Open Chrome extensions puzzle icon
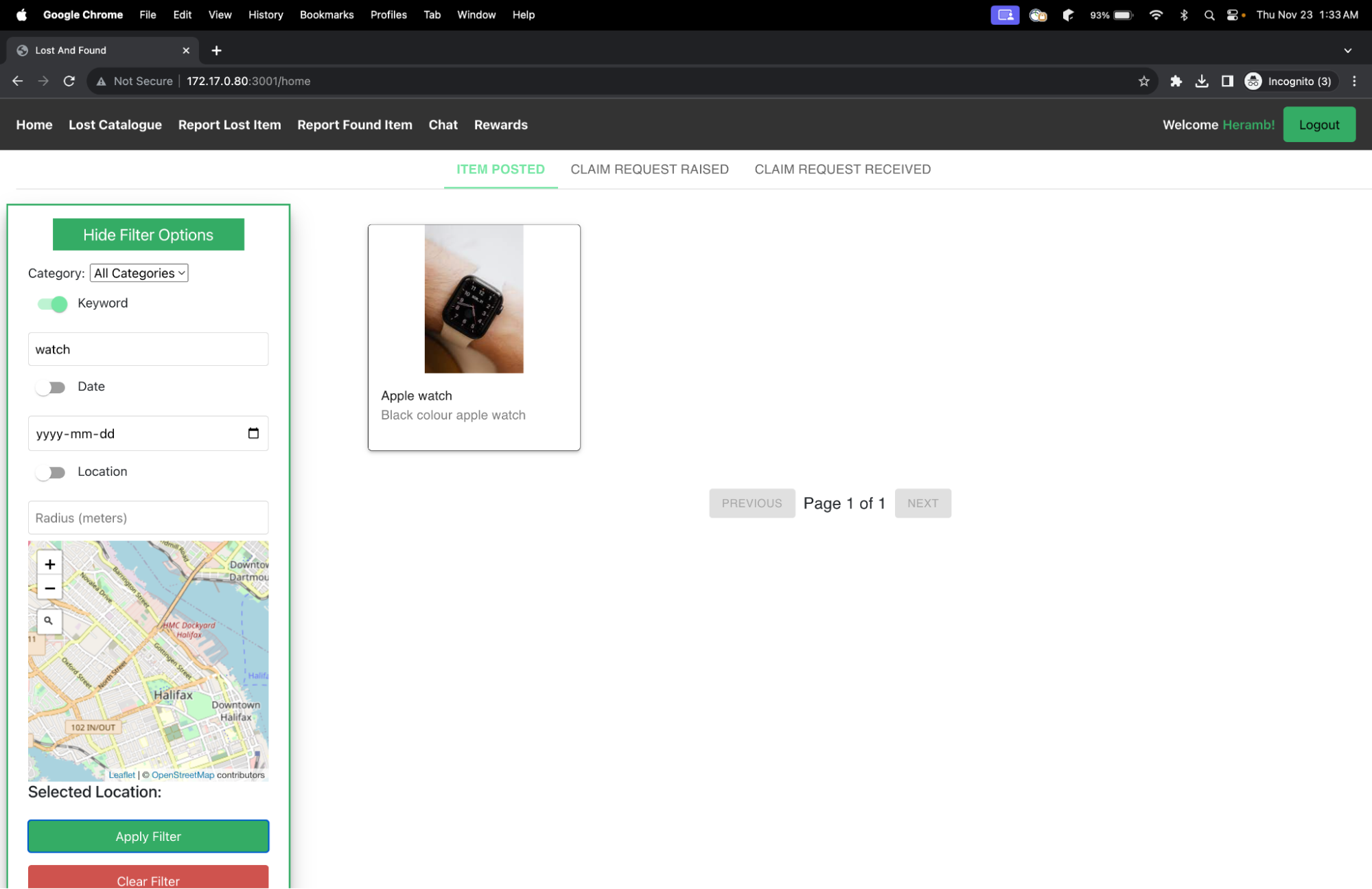This screenshot has height=889, width=1372. pyautogui.click(x=1176, y=81)
